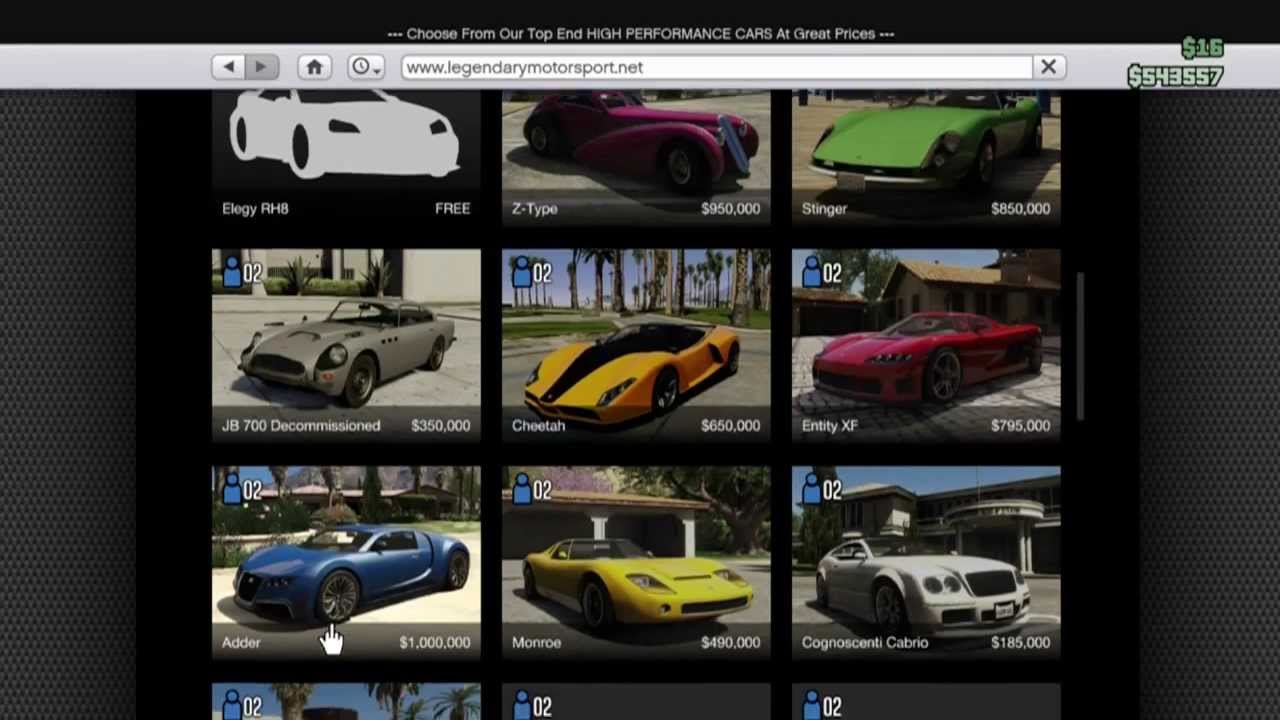Click the $16 cash display

[x=1202, y=48]
